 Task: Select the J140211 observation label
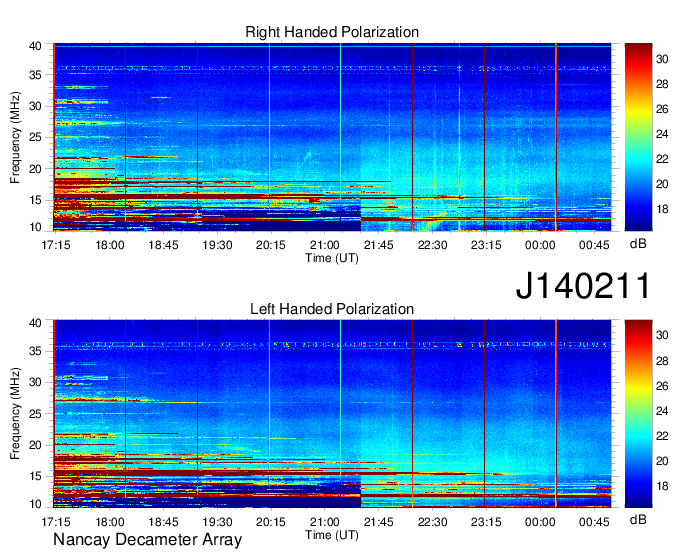pos(583,286)
